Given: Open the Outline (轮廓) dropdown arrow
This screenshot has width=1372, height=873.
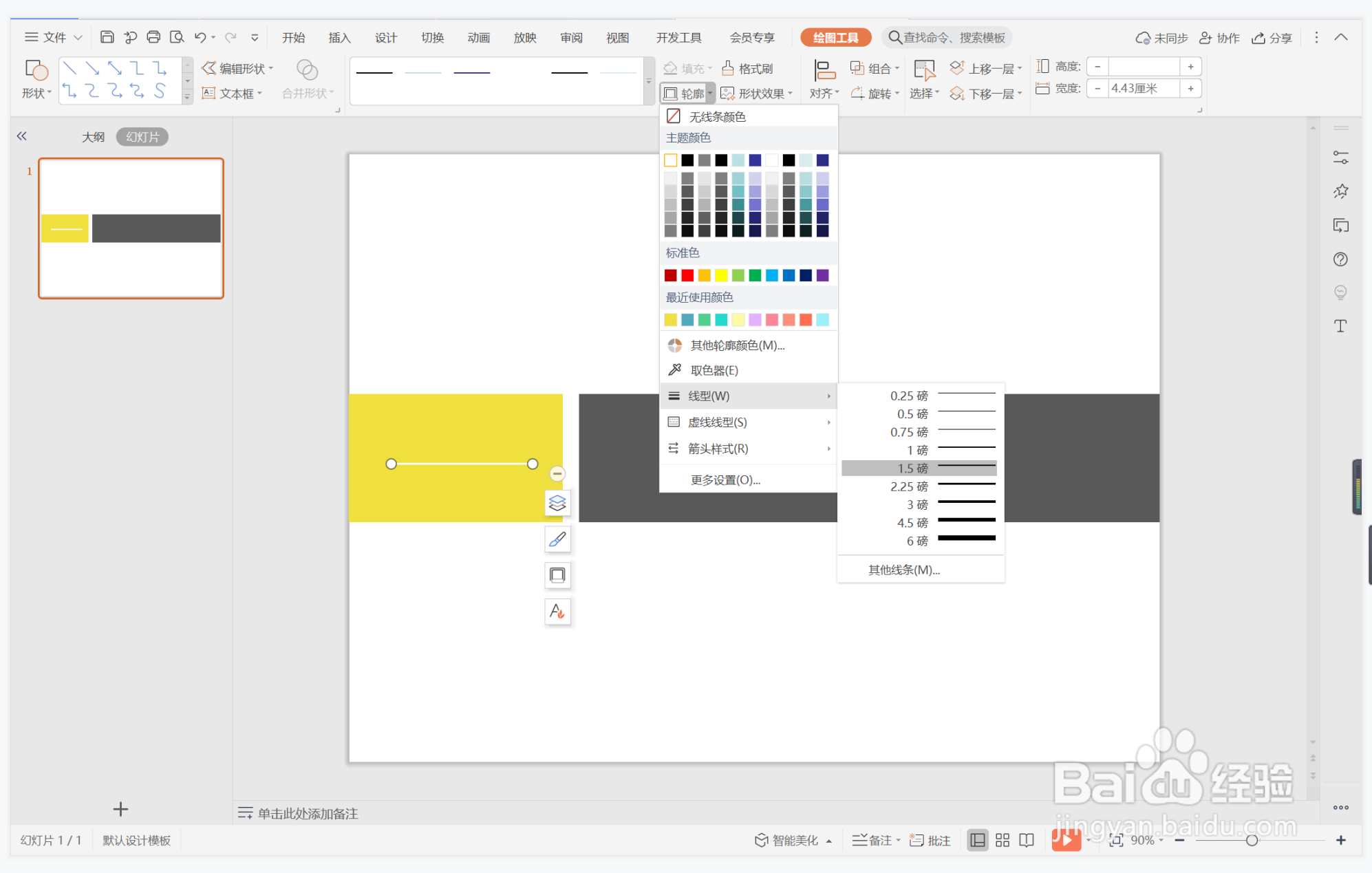Looking at the screenshot, I should pyautogui.click(x=710, y=93).
